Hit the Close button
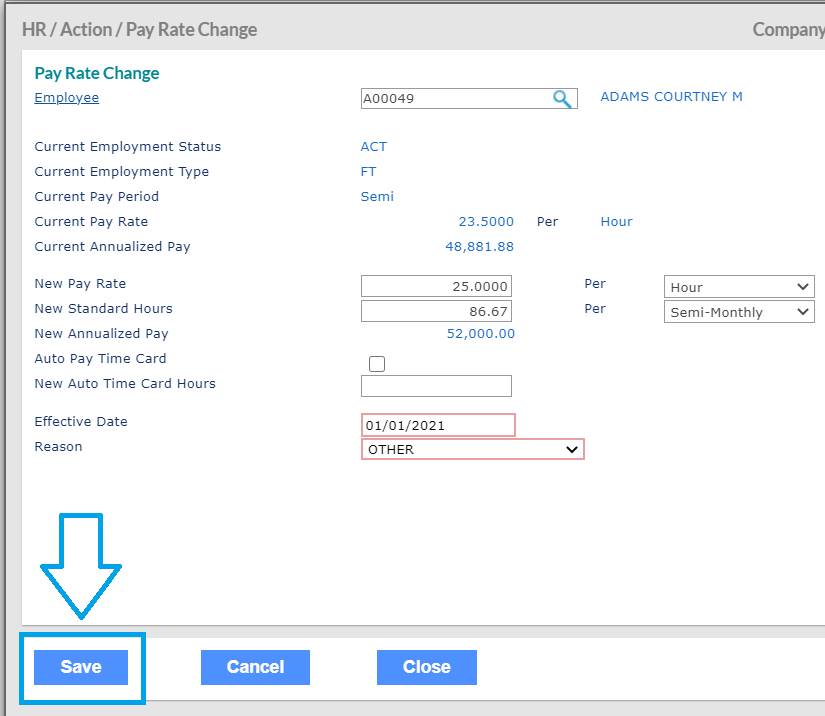Viewport: 825px width, 716px height. pos(426,667)
